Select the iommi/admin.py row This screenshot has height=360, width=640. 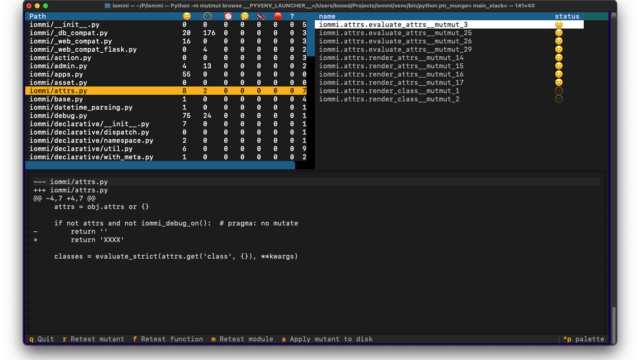[x=166, y=66]
